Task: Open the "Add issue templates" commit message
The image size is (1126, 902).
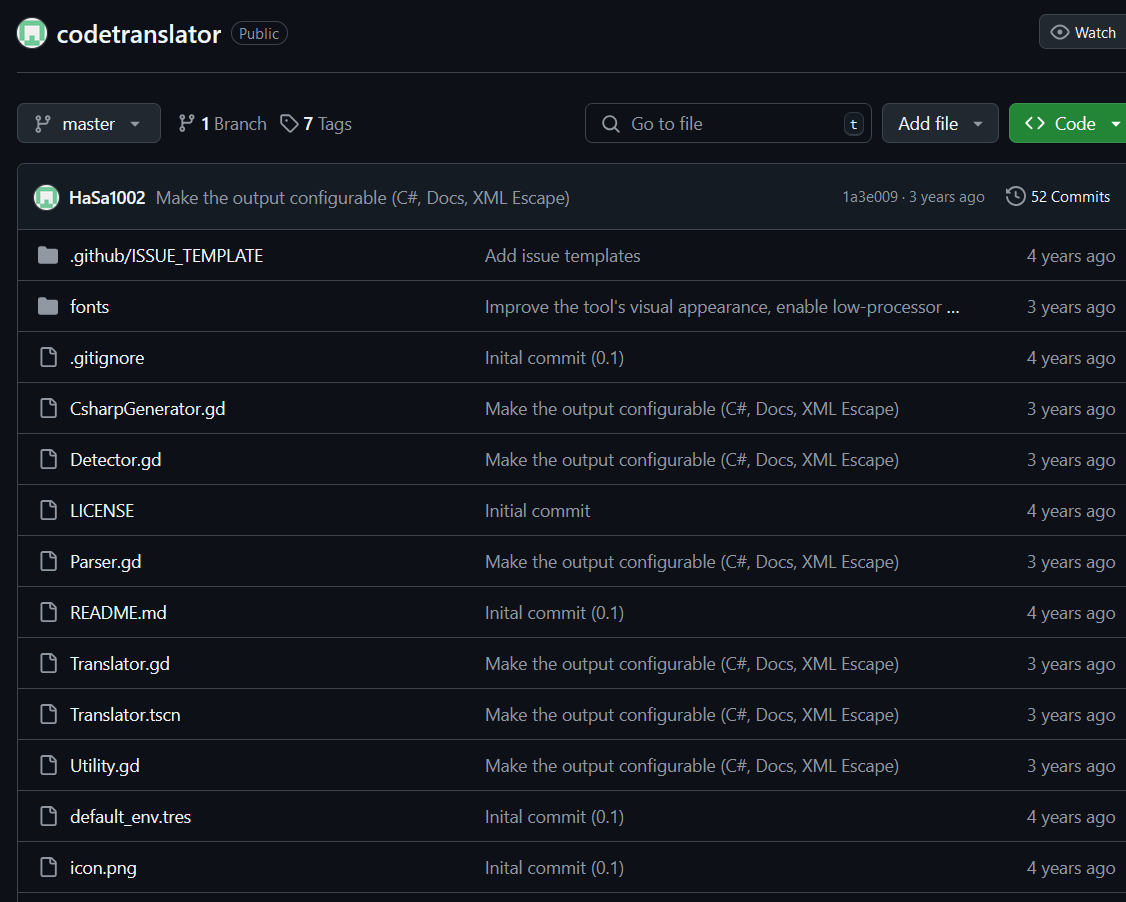Action: point(562,256)
